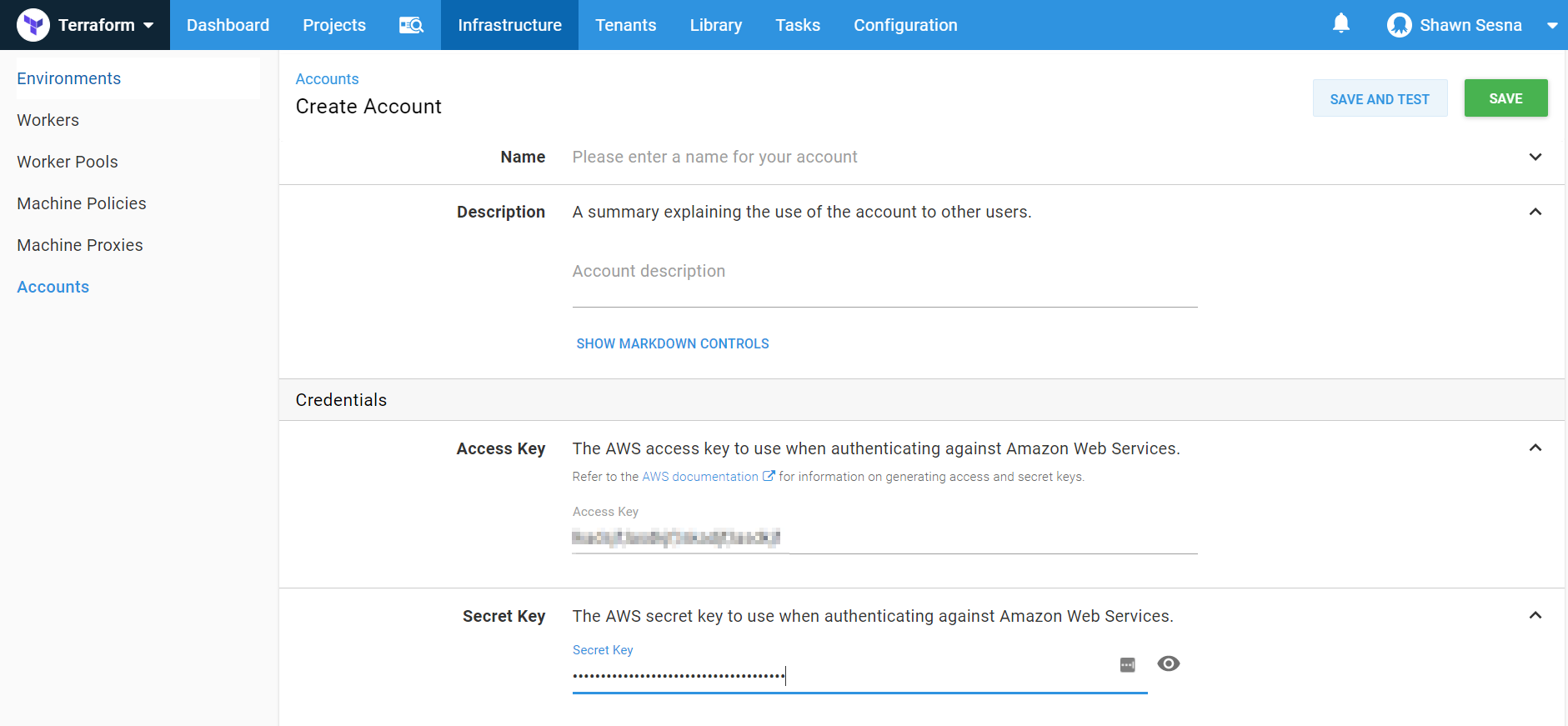1568x726 pixels.
Task: Click the Octopus Deploy logo icon
Action: (x=33, y=25)
